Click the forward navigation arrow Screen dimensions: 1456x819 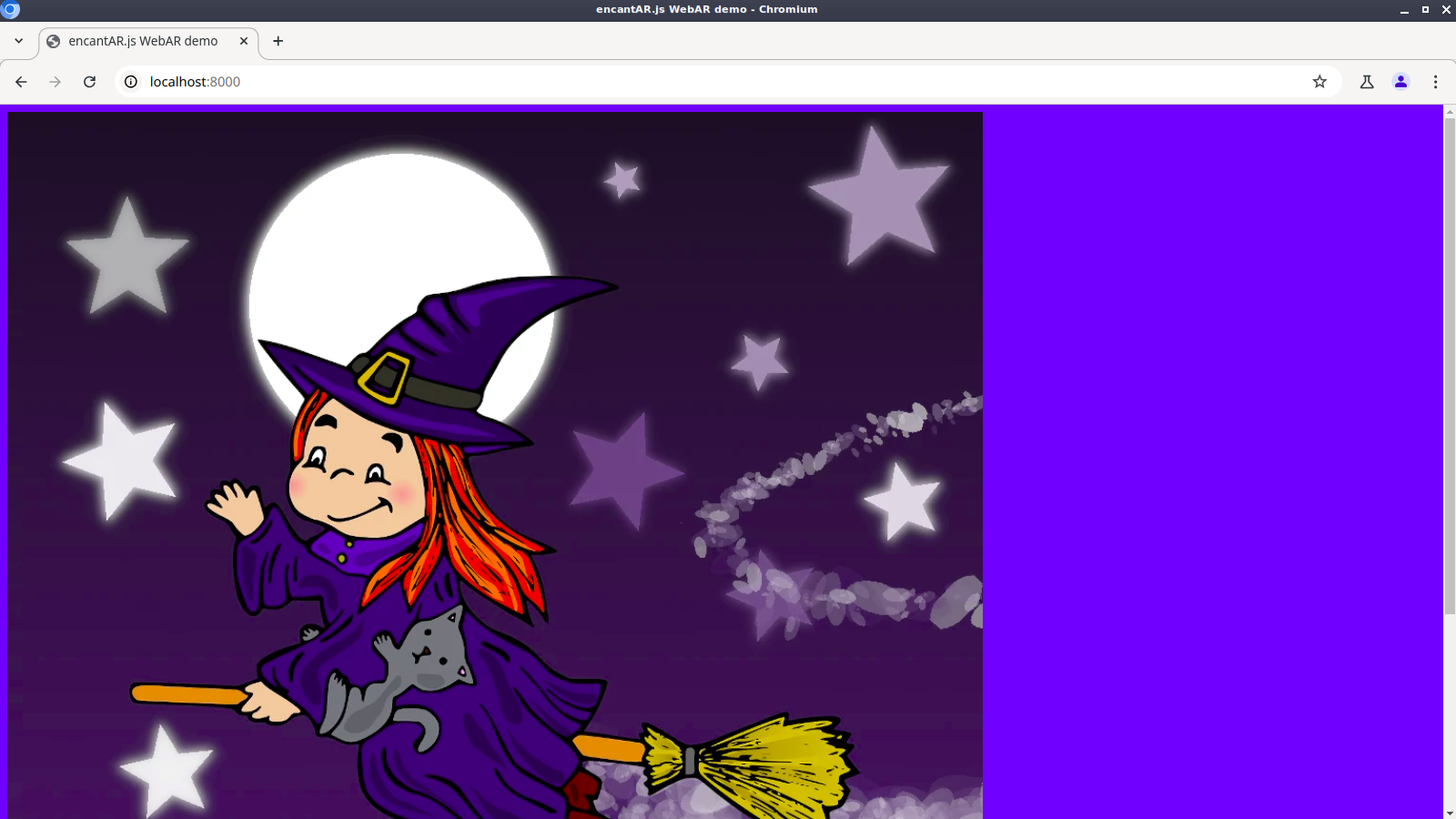coord(56,82)
